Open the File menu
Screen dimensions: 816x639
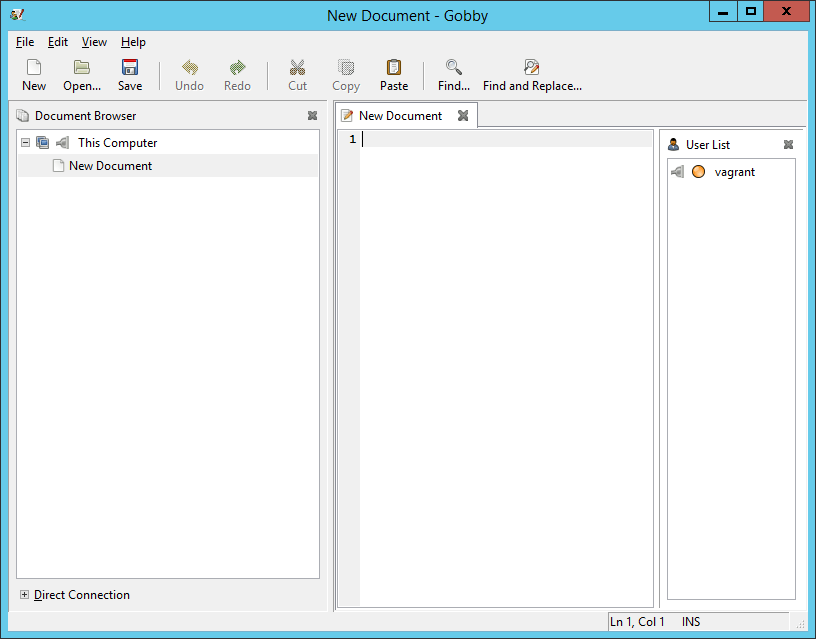pyautogui.click(x=25, y=42)
